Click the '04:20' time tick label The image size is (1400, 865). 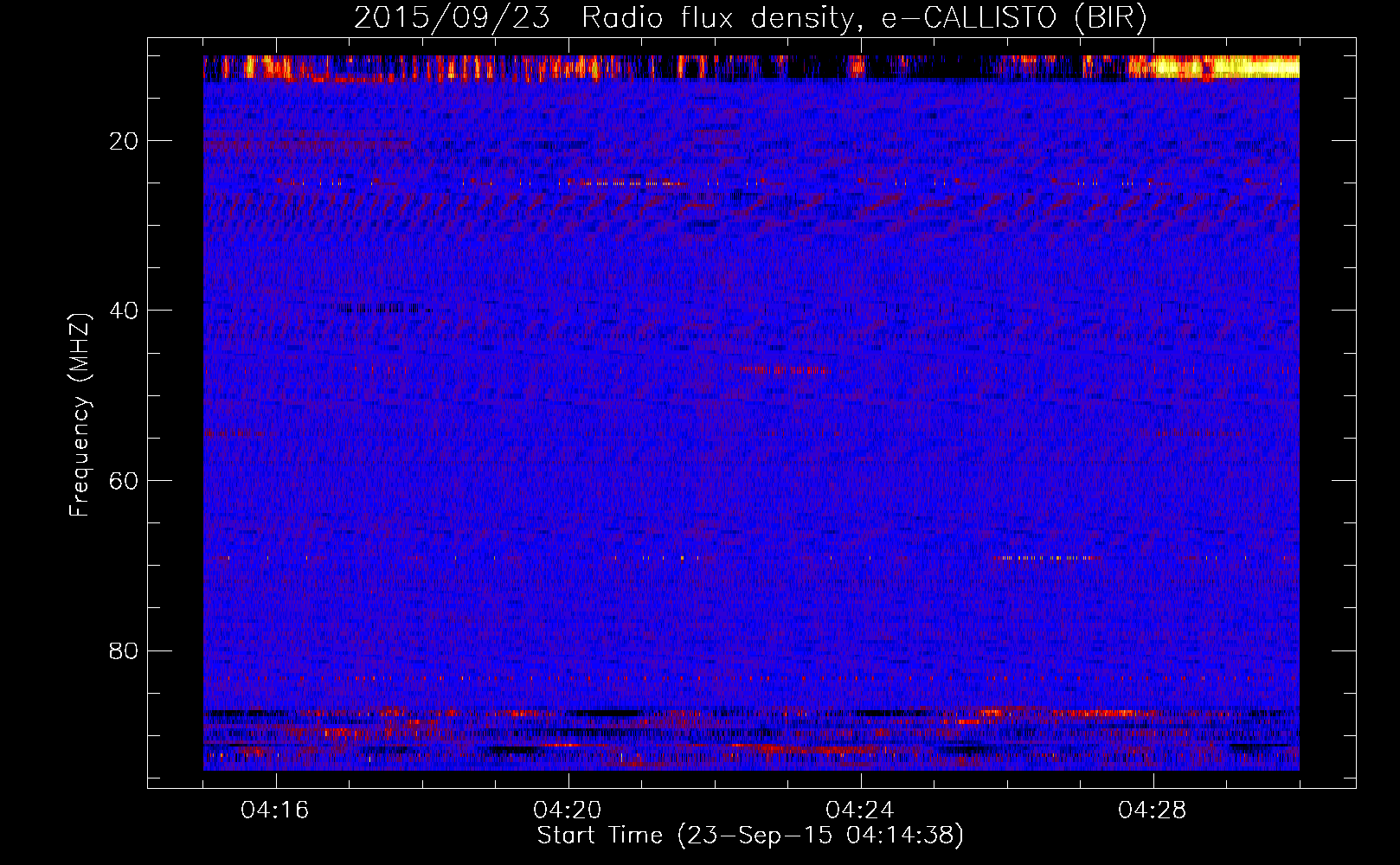568,811
